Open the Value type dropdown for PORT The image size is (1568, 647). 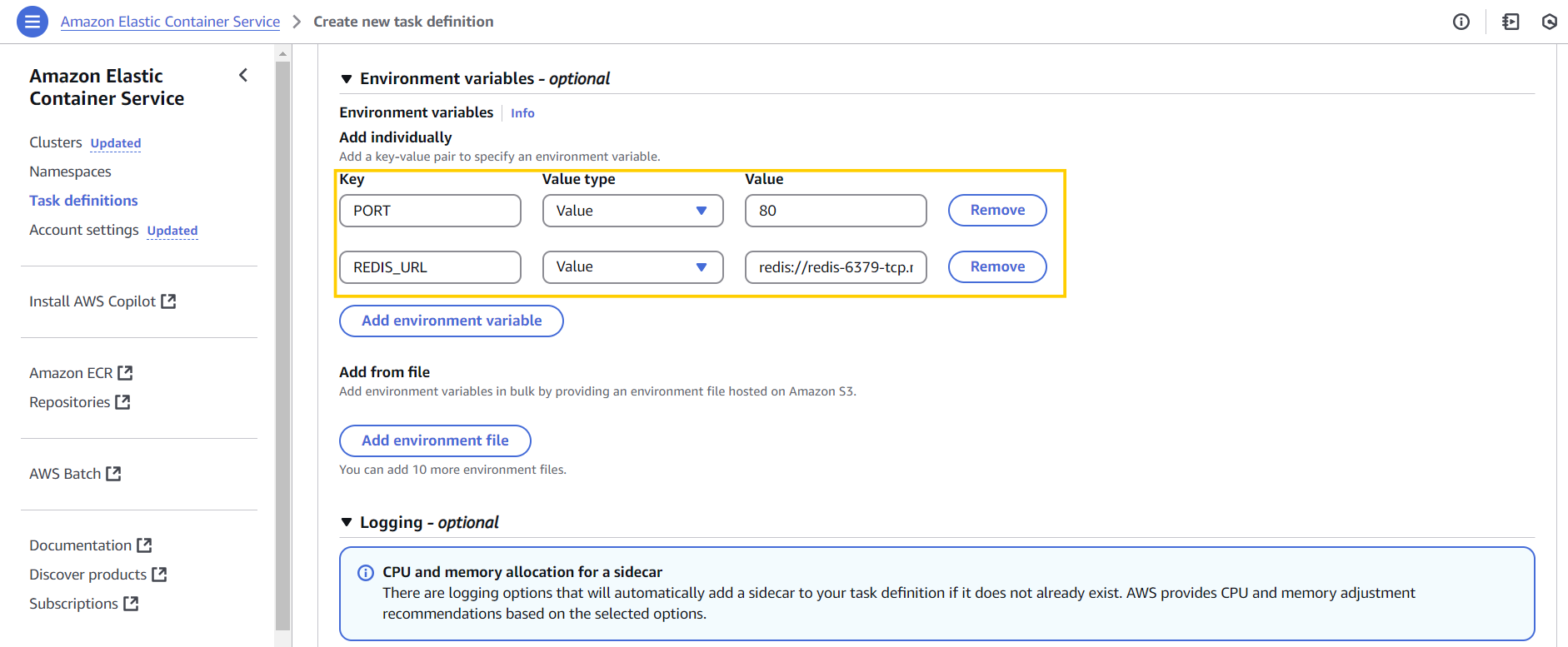[x=632, y=211]
